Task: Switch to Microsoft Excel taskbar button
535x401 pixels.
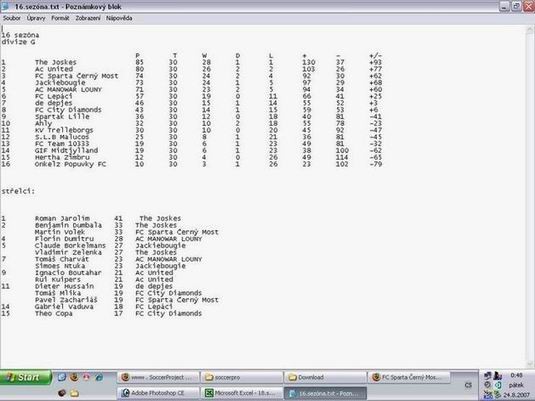Action: pyautogui.click(x=242, y=393)
